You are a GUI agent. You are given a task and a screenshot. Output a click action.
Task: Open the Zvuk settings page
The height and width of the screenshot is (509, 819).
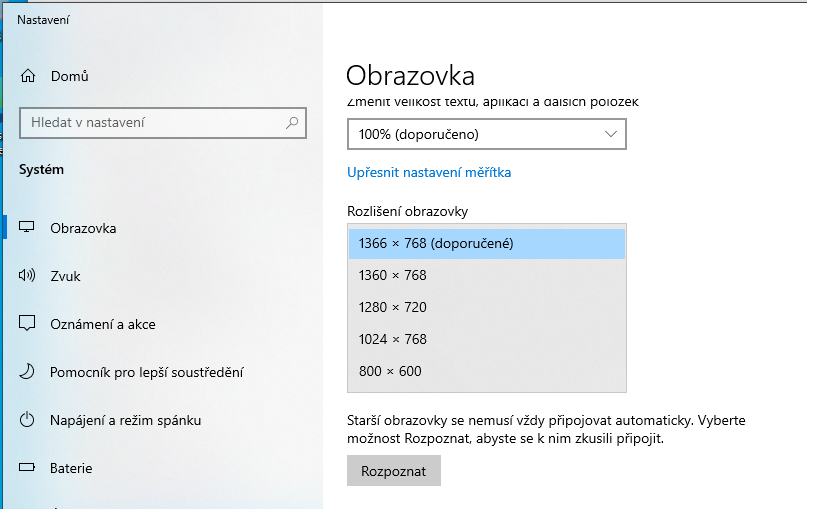(66, 276)
